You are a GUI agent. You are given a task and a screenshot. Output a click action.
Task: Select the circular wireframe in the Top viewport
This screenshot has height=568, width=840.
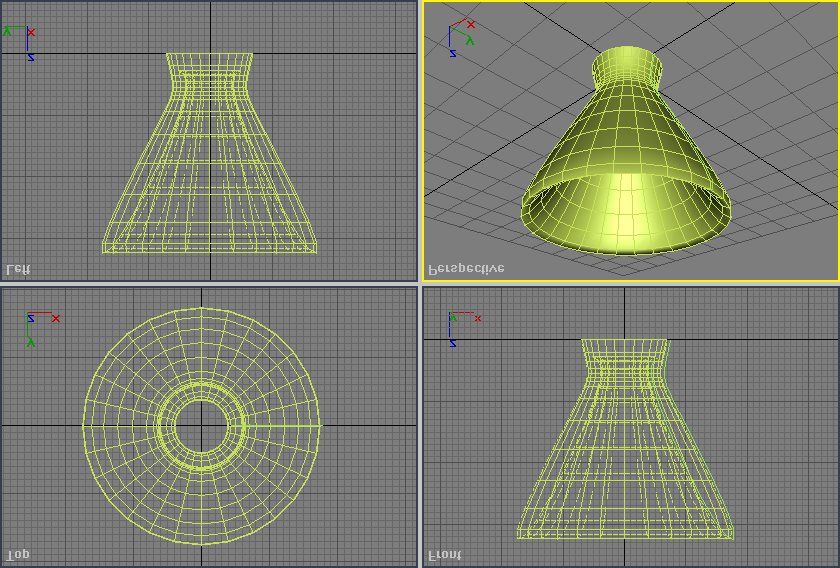coord(201,426)
